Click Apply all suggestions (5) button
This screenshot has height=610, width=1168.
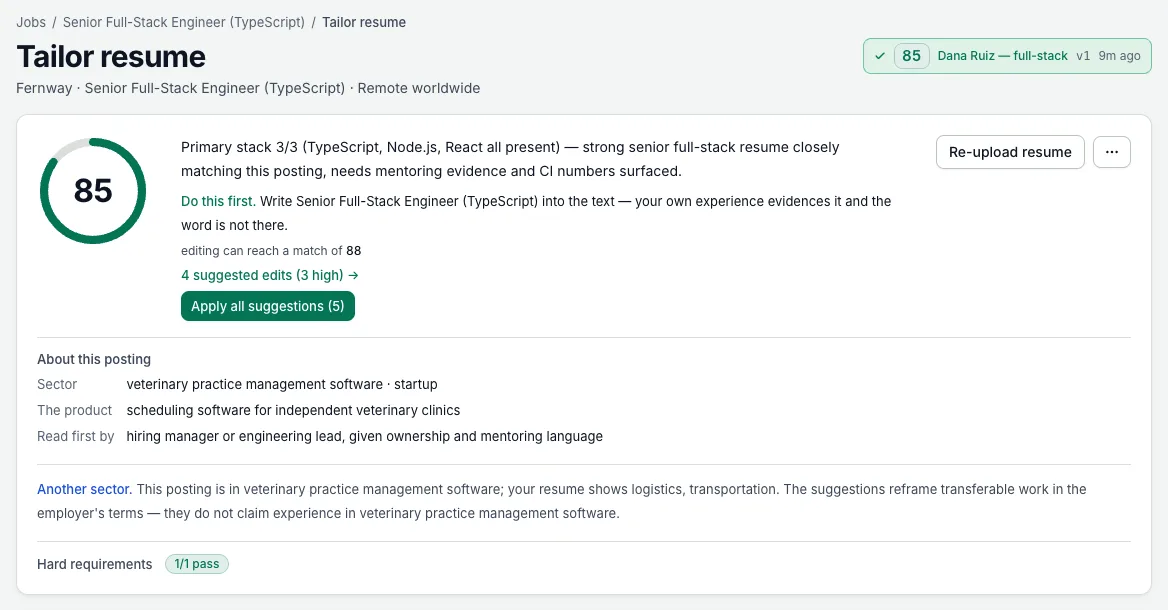[267, 306]
